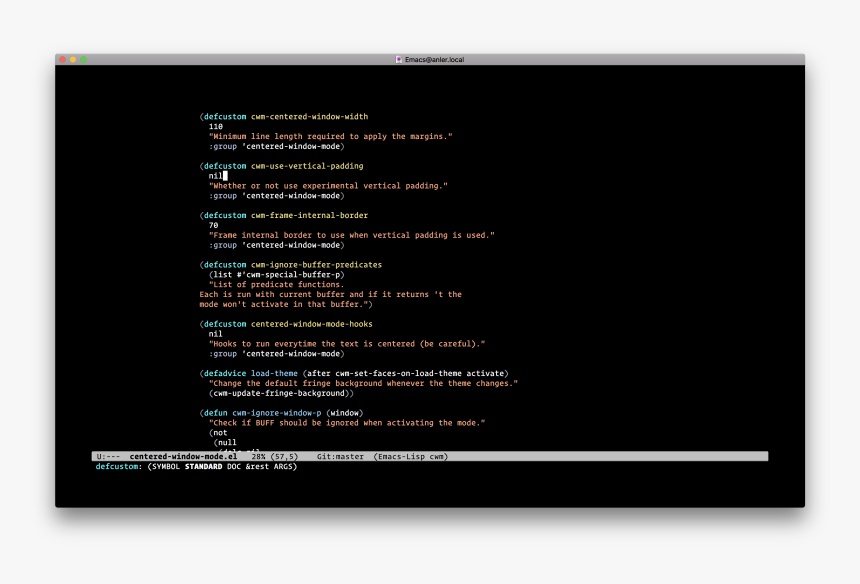
Task: Place cursor on cwm-frame-internal-border symbol
Action: tap(309, 216)
